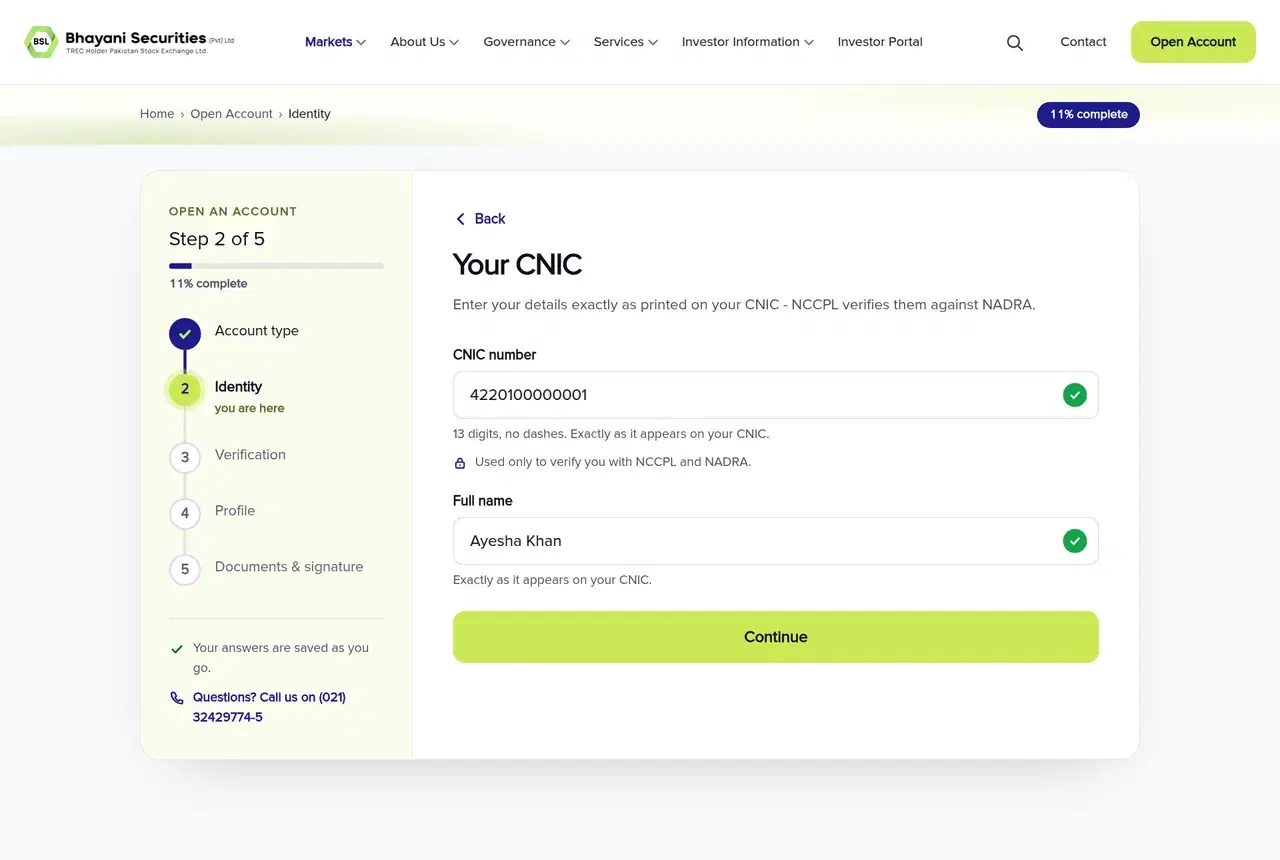The width and height of the screenshot is (1280, 860).
Task: Click the phone icon beside Questions
Action: tap(177, 698)
